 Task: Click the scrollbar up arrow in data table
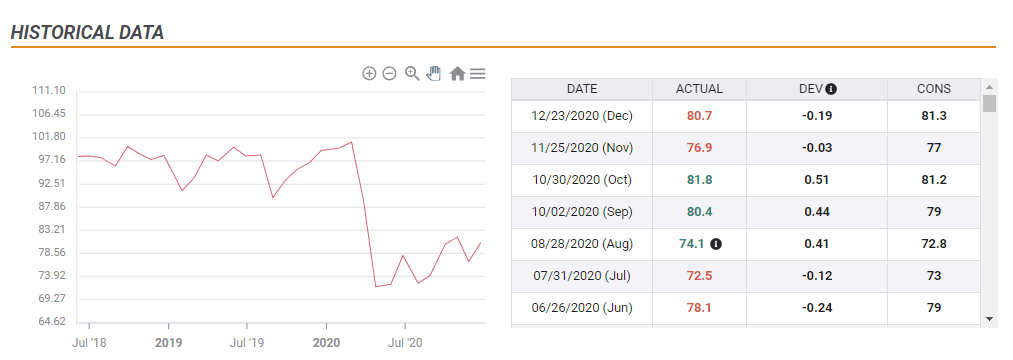989,87
